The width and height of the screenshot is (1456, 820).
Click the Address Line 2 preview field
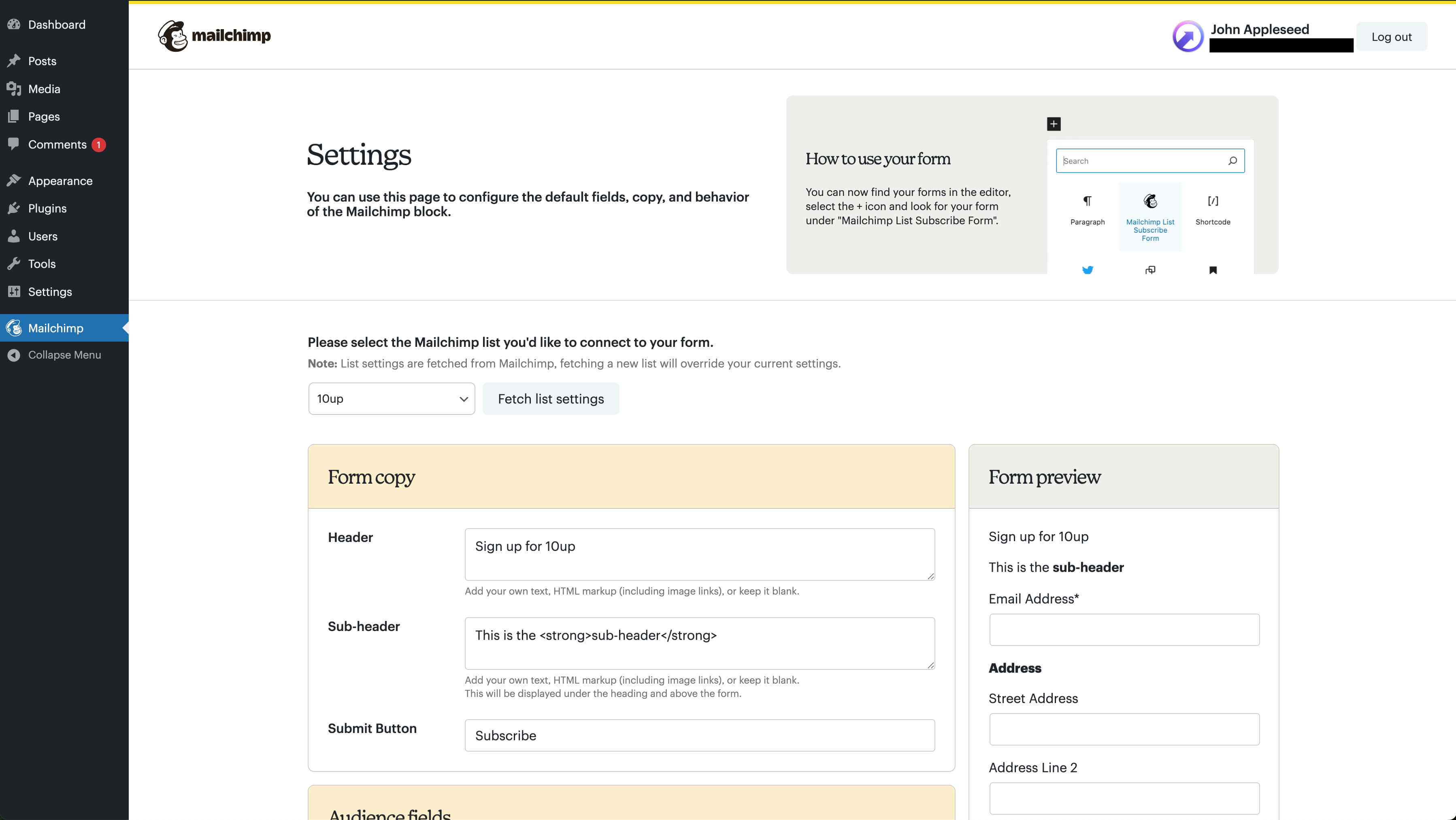click(1124, 799)
